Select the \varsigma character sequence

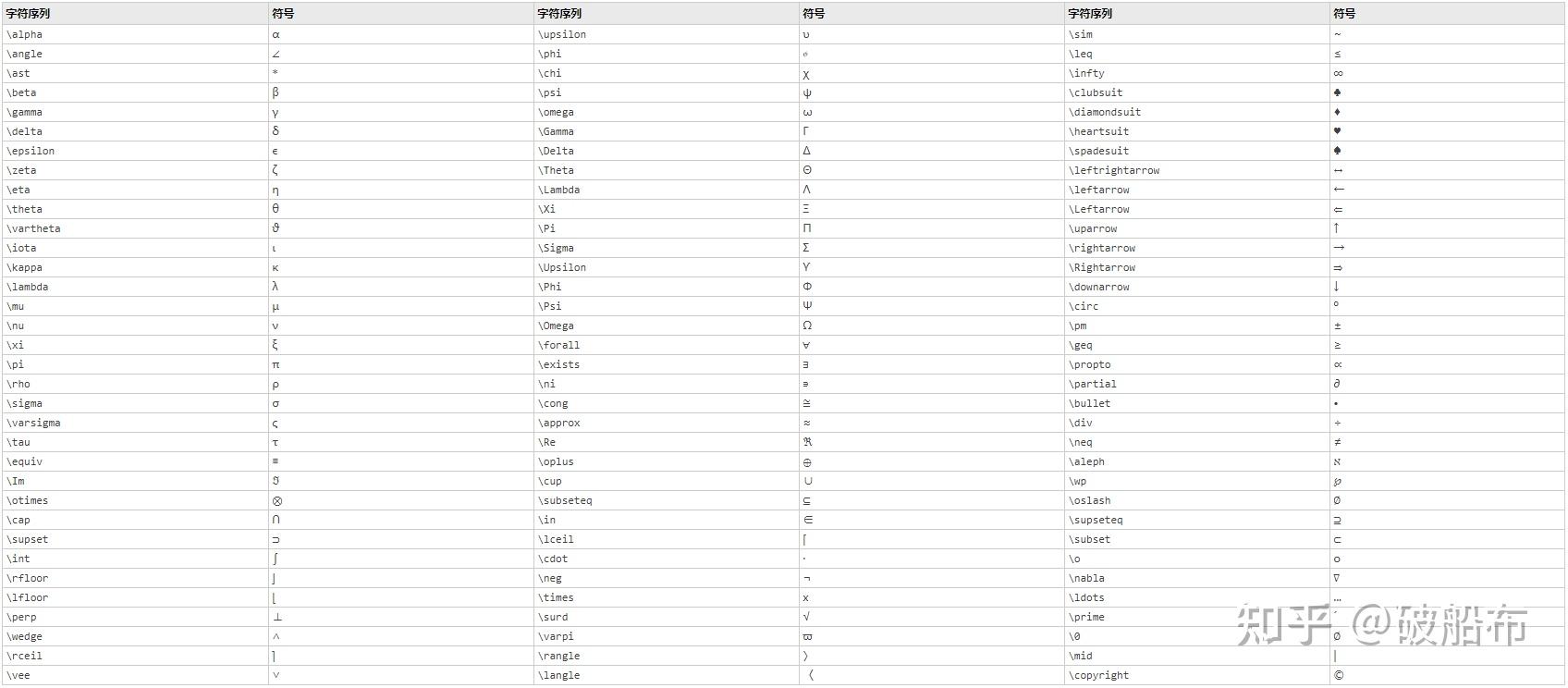[33, 423]
